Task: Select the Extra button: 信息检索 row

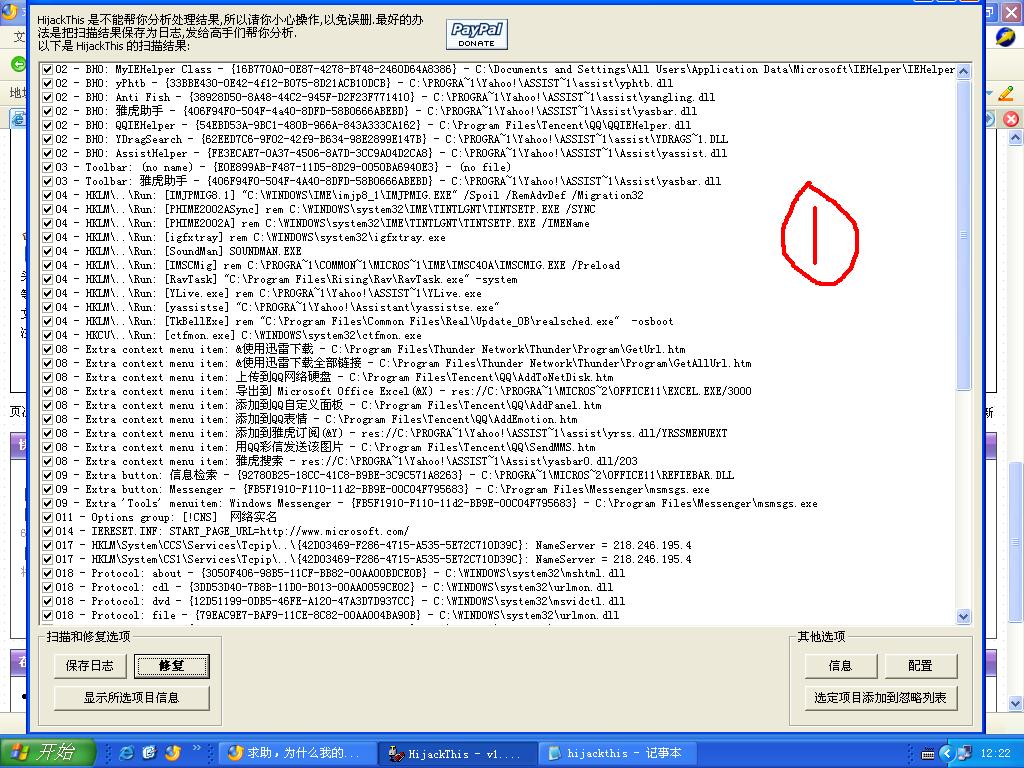Action: click(394, 475)
